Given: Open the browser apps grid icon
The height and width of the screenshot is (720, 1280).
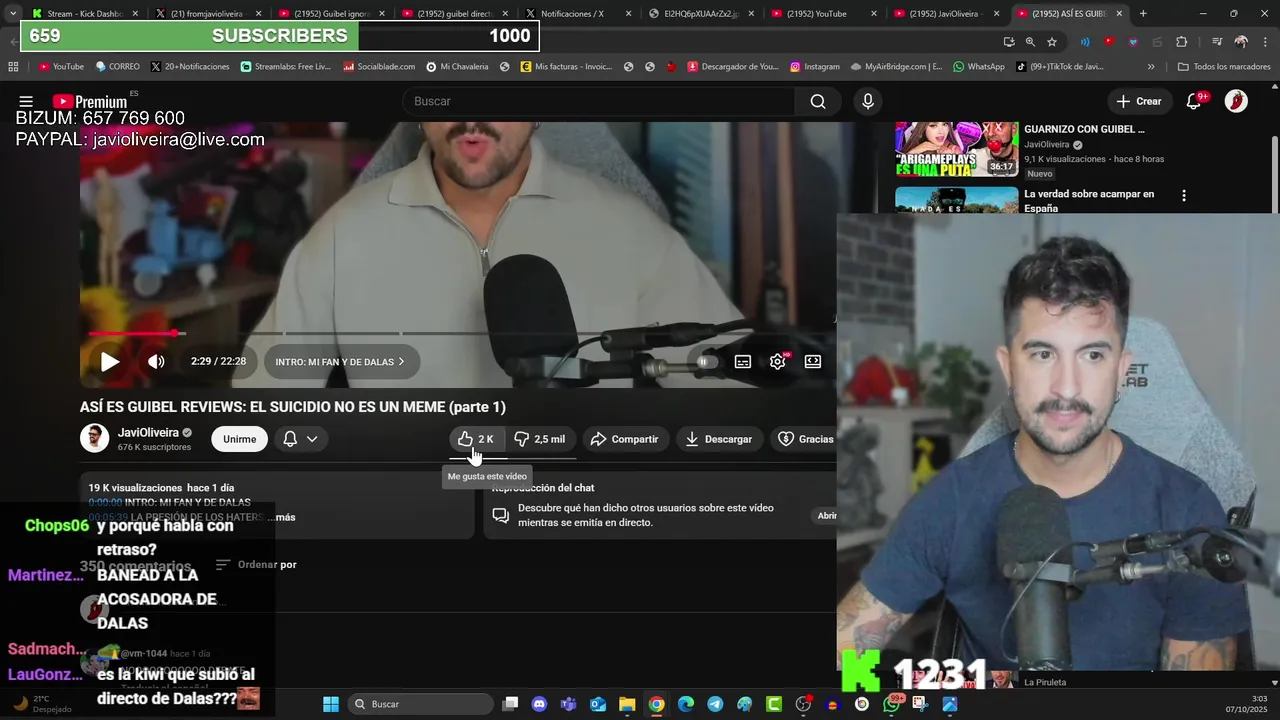Looking at the screenshot, I should click(13, 67).
